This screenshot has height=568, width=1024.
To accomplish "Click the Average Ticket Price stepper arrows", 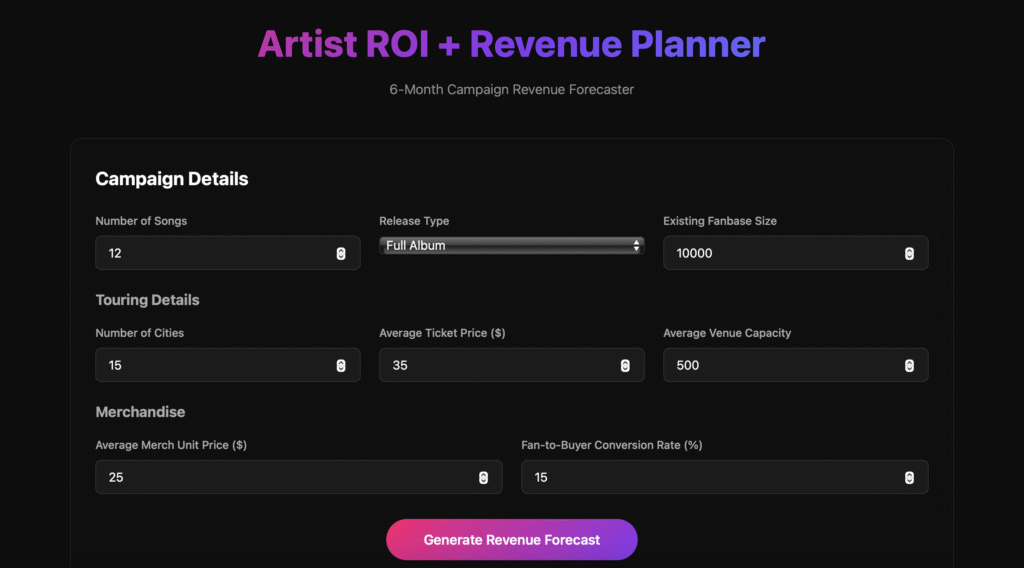I will 625,366.
